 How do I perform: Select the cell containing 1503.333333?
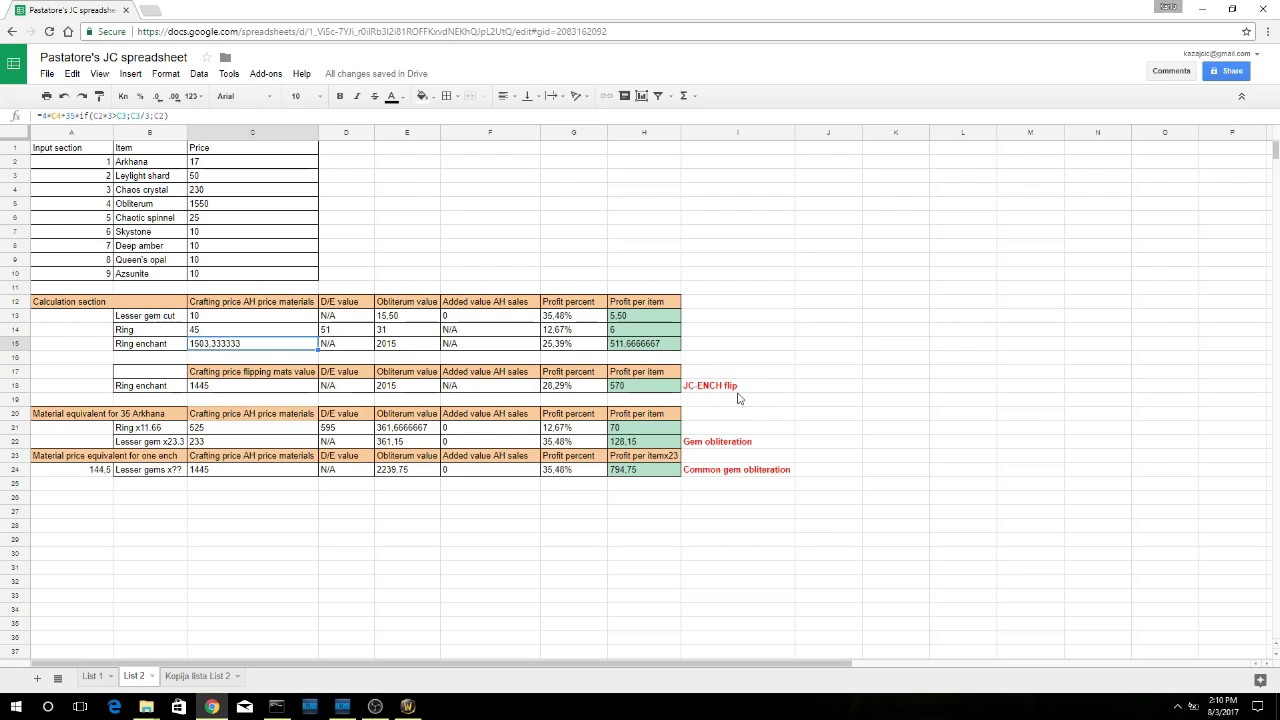tap(252, 344)
